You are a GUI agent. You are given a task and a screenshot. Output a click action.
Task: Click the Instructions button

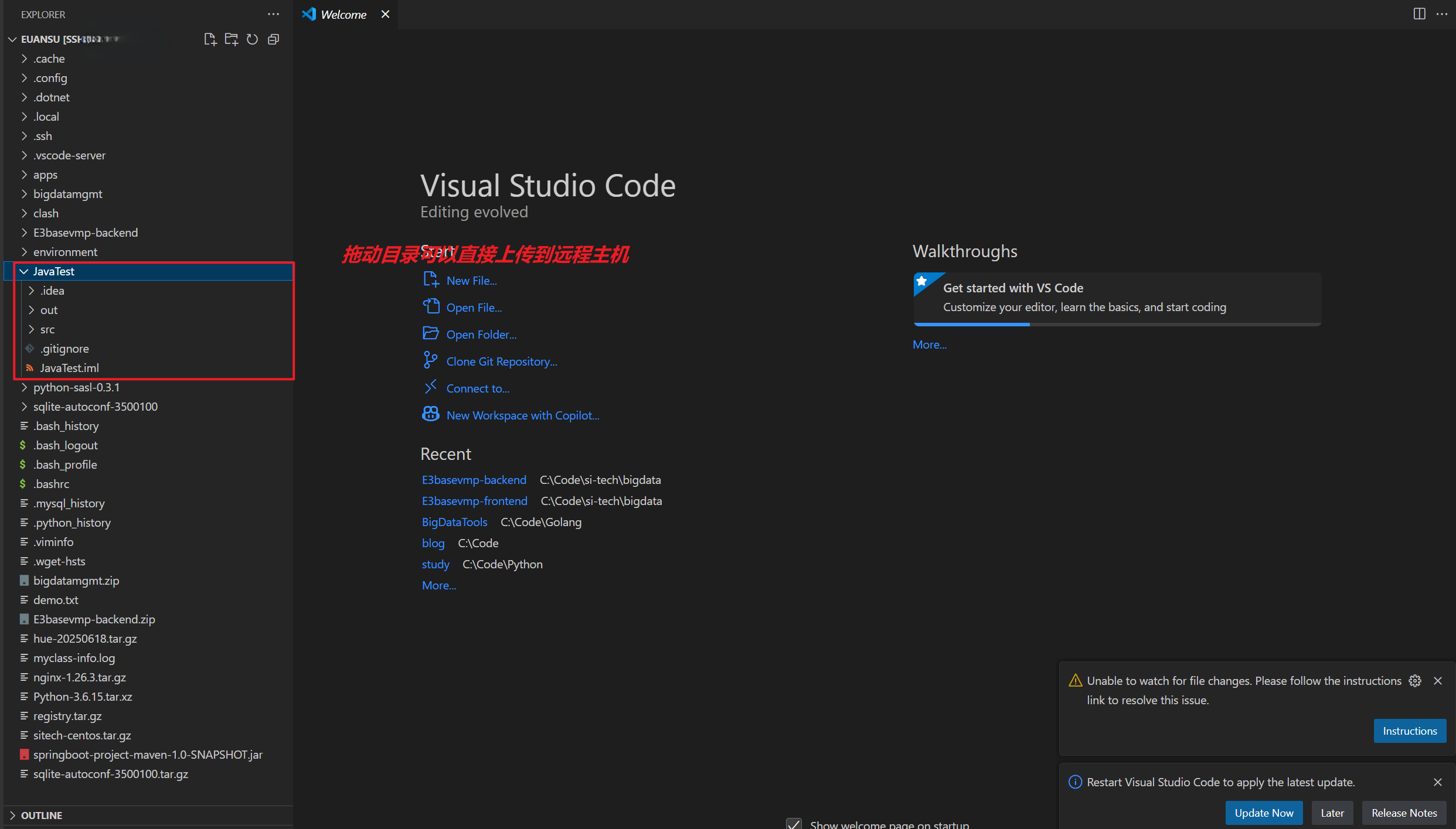1409,731
